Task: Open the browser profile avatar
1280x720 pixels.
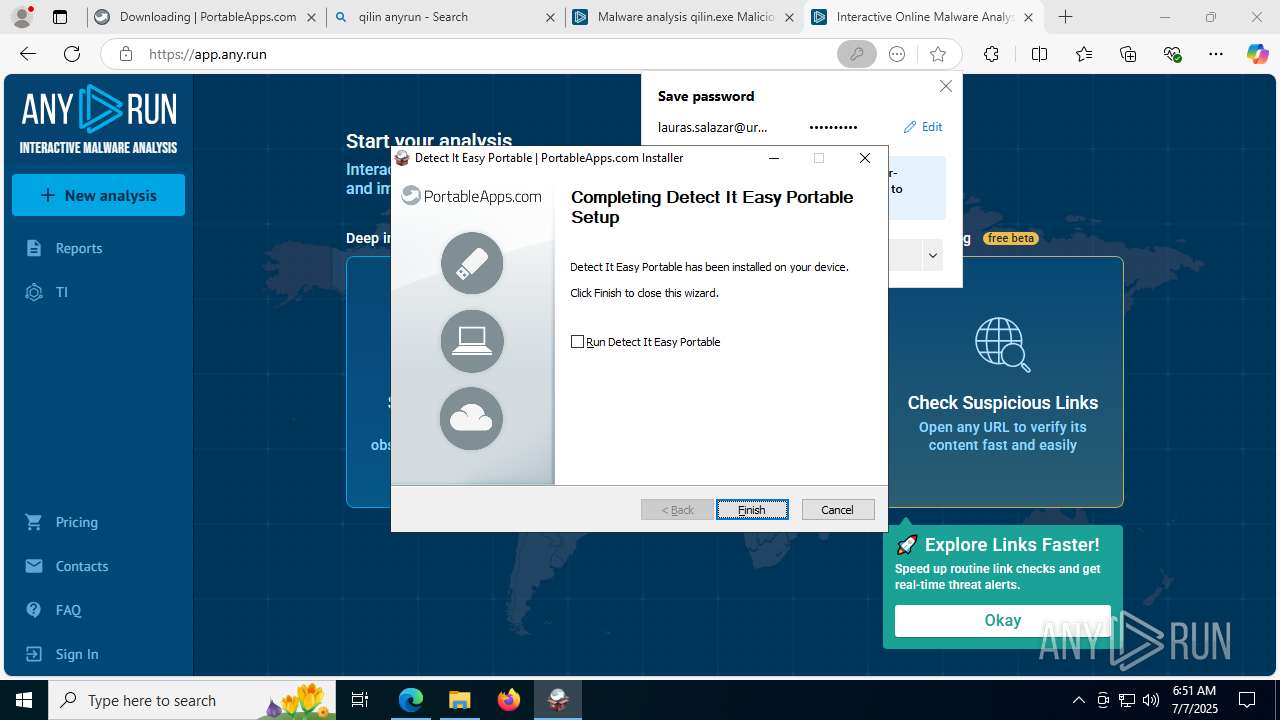Action: click(21, 17)
